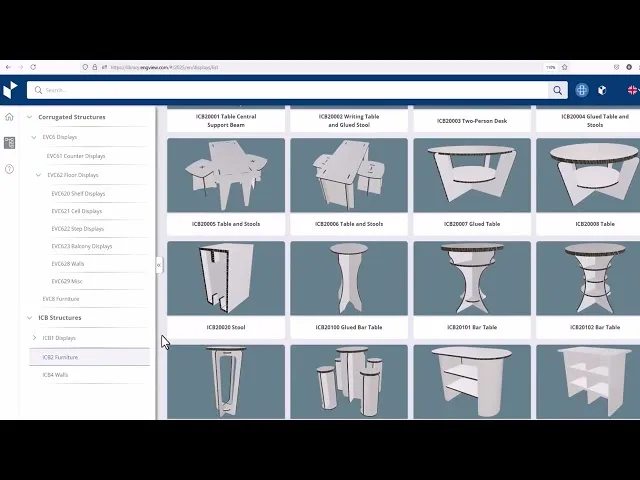Open ICB20006 Table and Stools thumbnail
Image resolution: width=640 pixels, height=480 pixels.
(349, 175)
